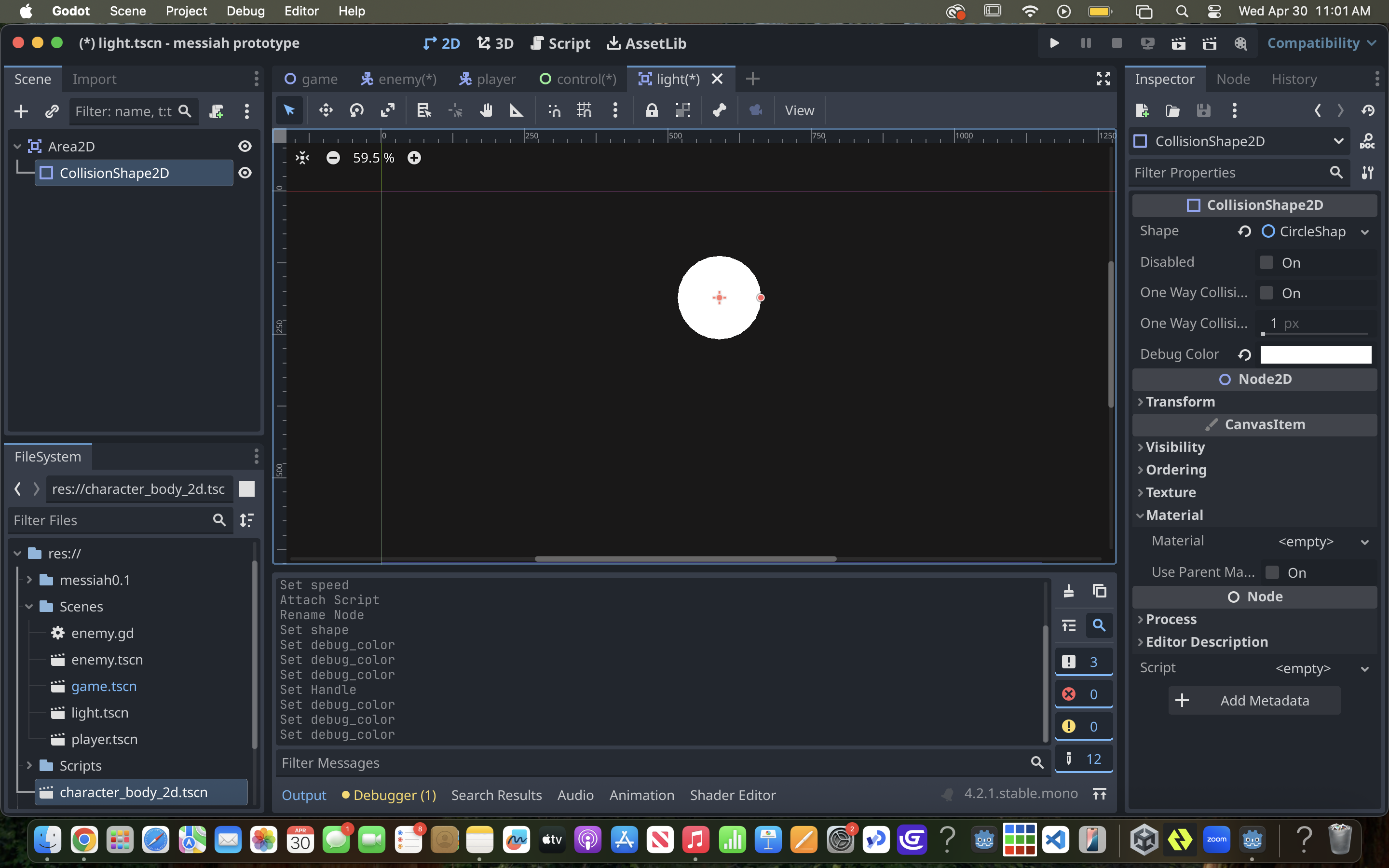Lock the selected node with the padlock
Viewport: 1389px width, 868px height.
click(x=652, y=110)
